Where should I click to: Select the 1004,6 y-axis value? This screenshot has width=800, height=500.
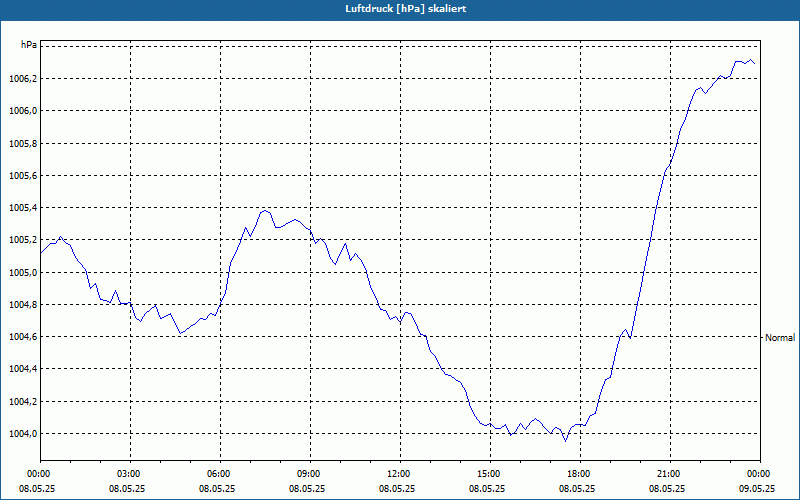[23, 337]
